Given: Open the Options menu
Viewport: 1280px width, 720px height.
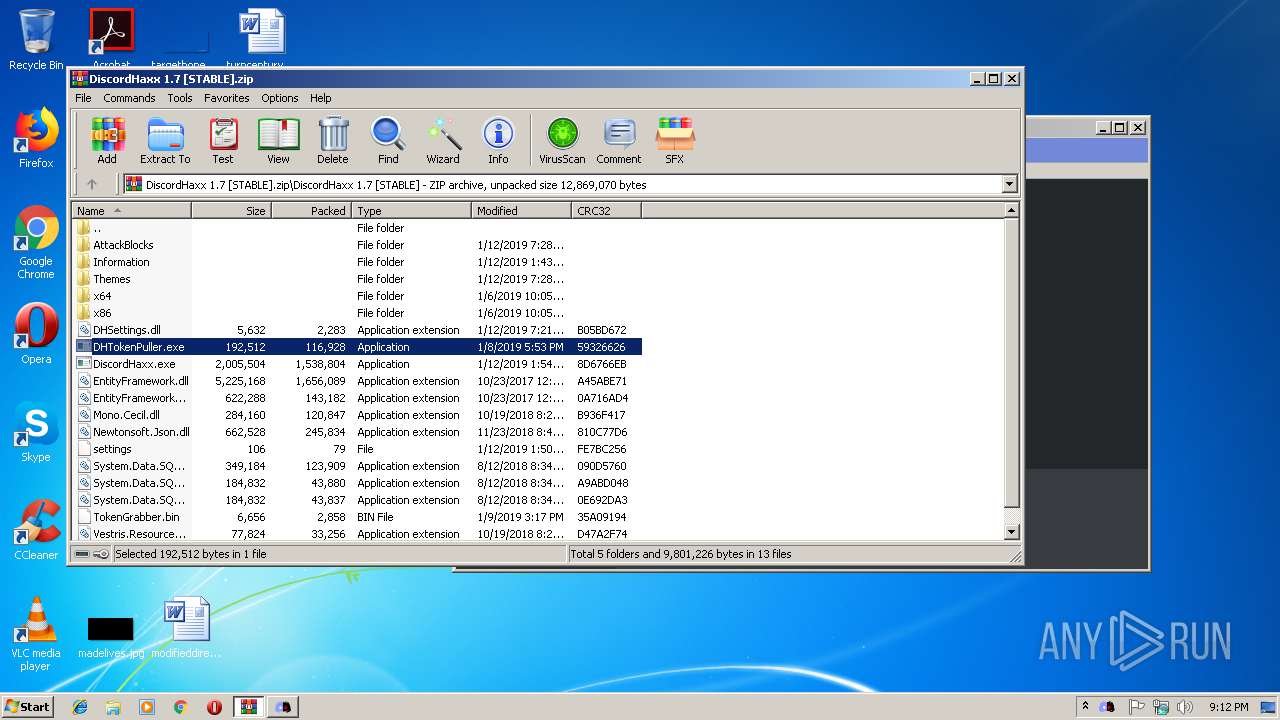Looking at the screenshot, I should 280,98.
